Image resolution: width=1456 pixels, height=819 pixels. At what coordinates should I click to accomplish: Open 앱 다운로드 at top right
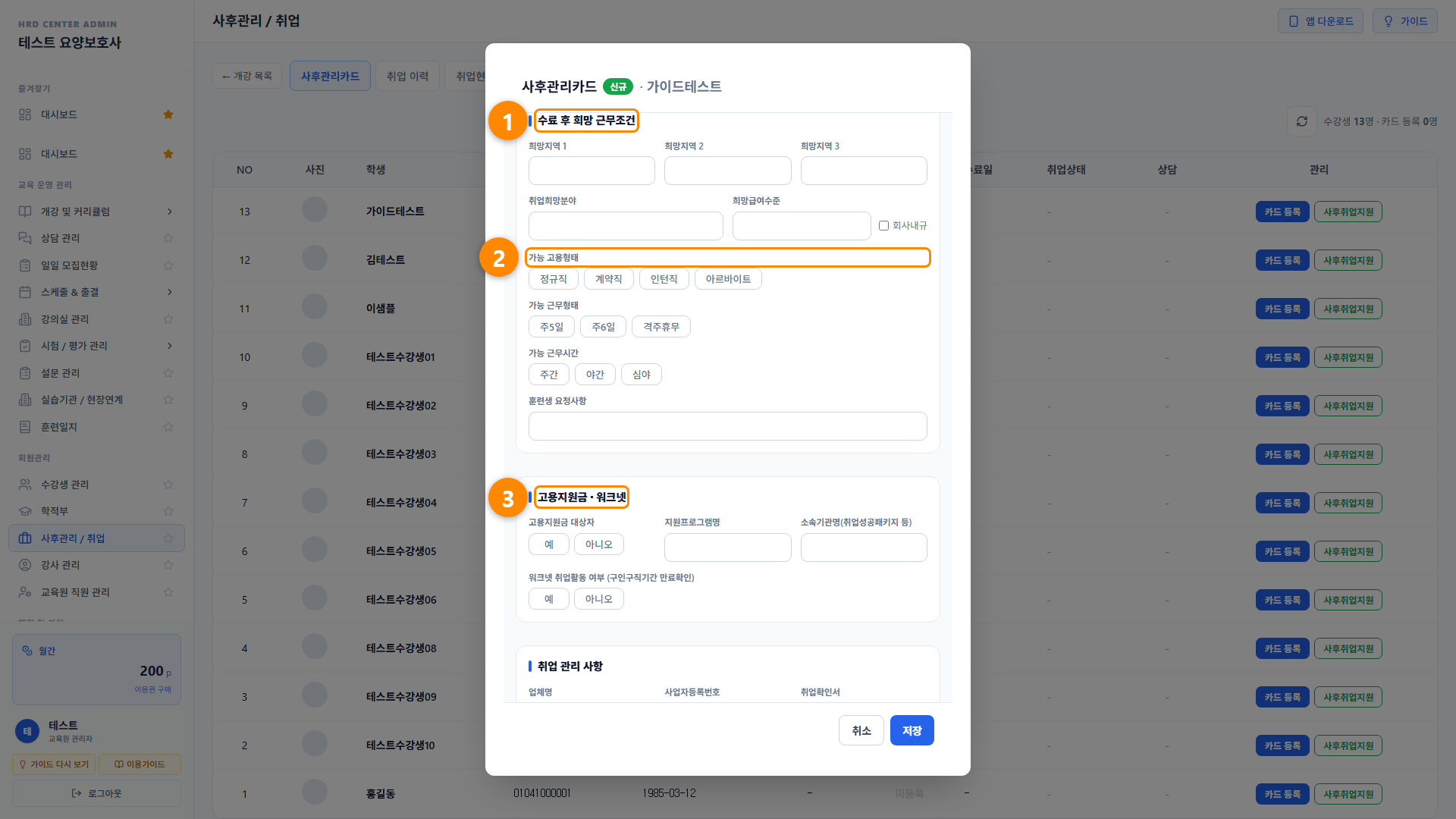click(1321, 21)
